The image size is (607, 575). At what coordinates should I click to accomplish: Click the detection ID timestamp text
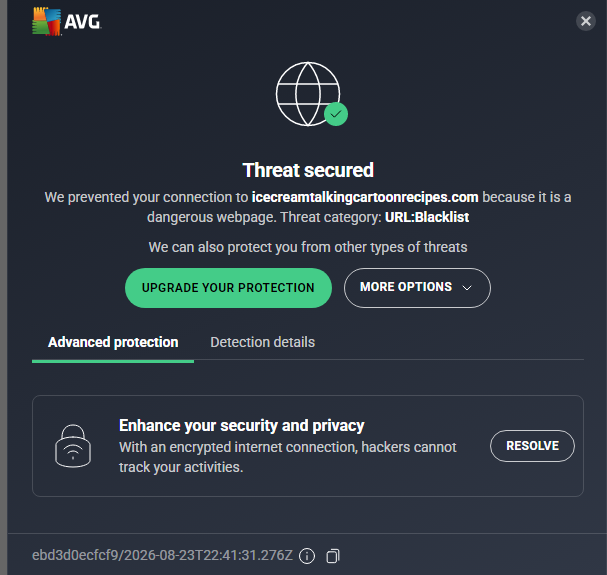tap(162, 555)
